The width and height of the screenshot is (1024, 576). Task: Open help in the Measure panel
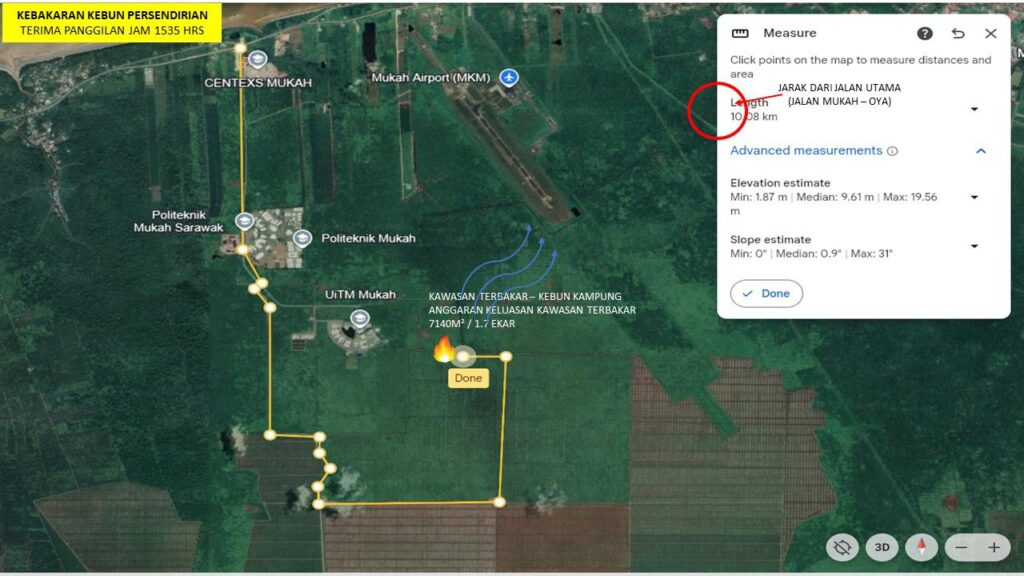click(x=925, y=33)
